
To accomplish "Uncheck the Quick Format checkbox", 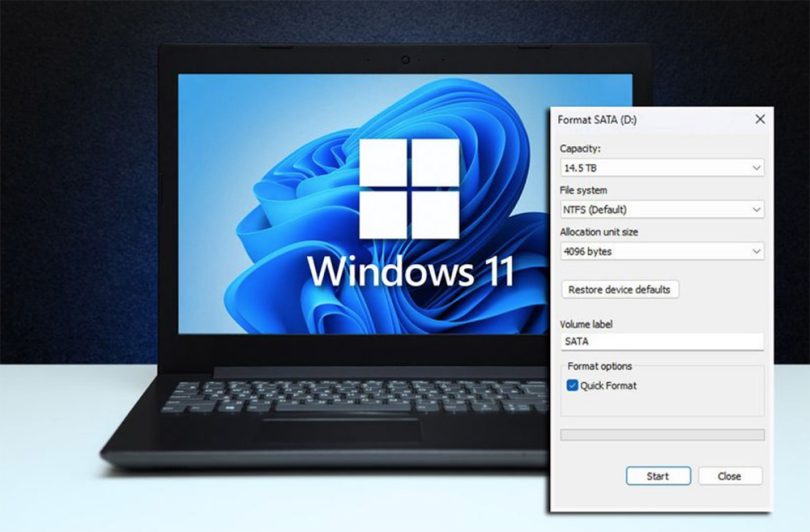I will click(572, 385).
